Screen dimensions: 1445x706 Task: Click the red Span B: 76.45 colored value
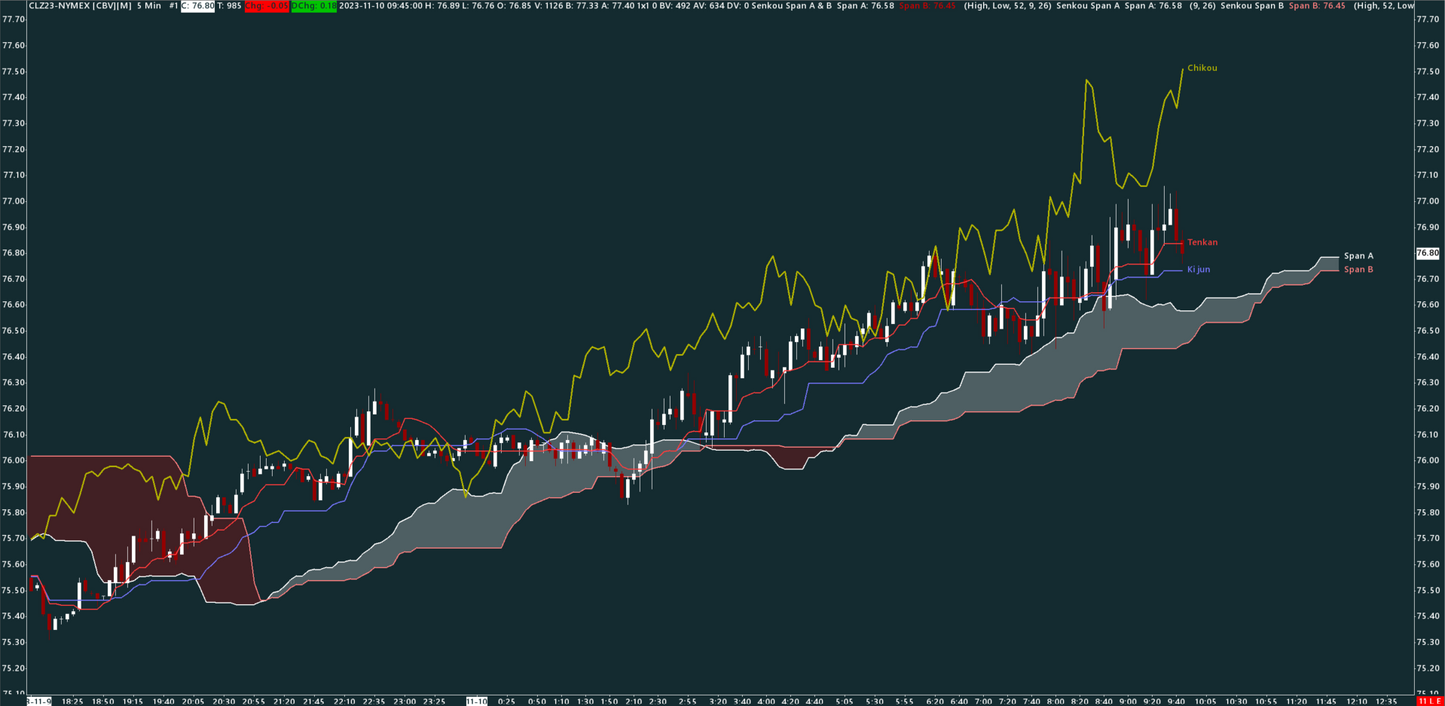coord(928,6)
